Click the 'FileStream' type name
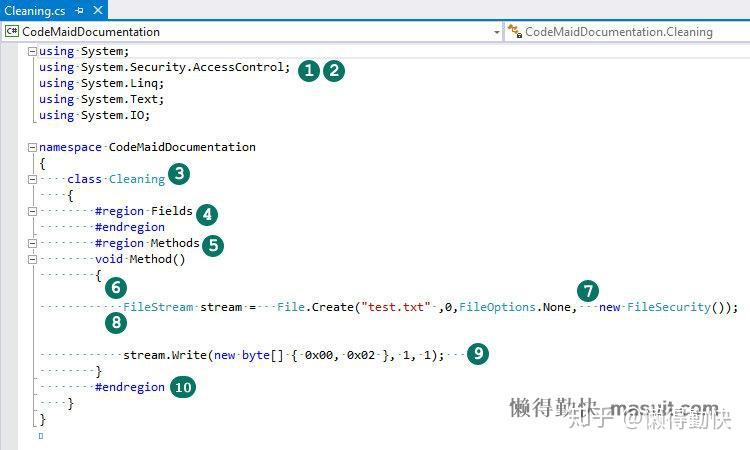Screen dimensions: 750x450 pos(158,307)
